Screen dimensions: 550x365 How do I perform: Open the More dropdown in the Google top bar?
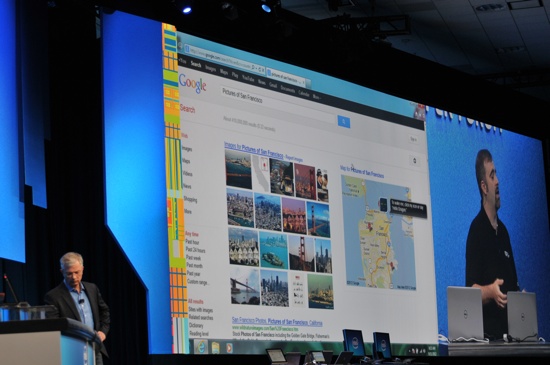316,96
